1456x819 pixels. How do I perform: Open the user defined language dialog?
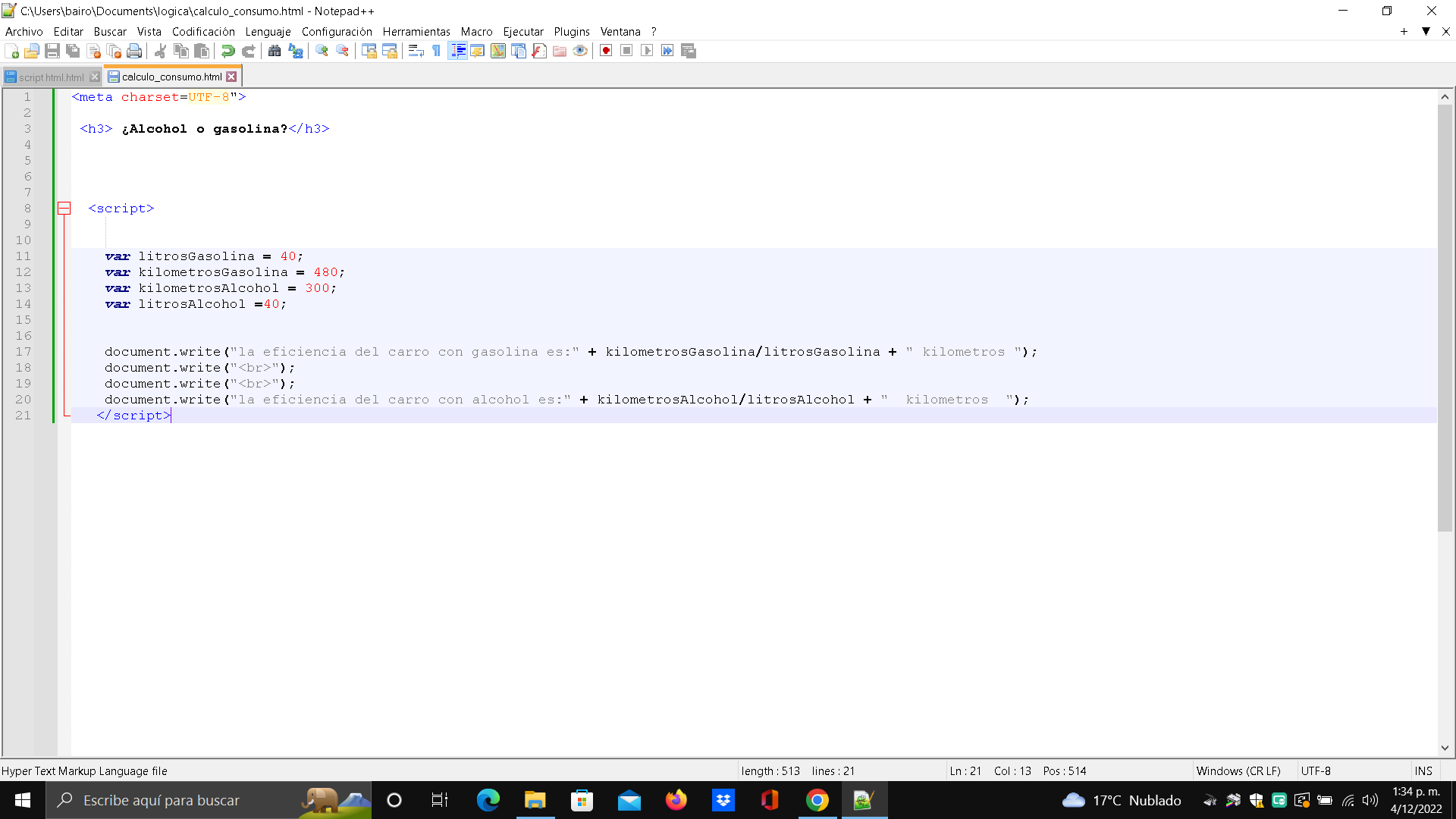[x=478, y=51]
